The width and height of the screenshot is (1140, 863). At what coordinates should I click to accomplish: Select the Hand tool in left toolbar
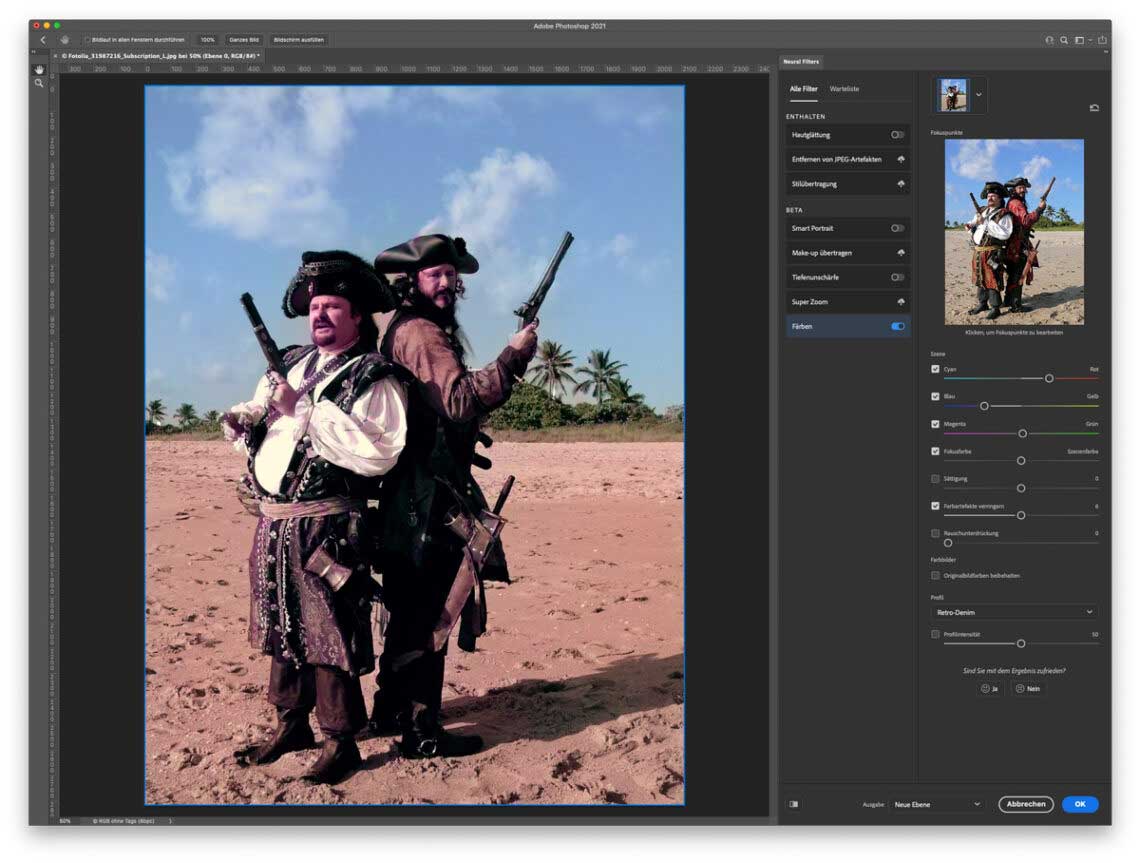(x=39, y=69)
